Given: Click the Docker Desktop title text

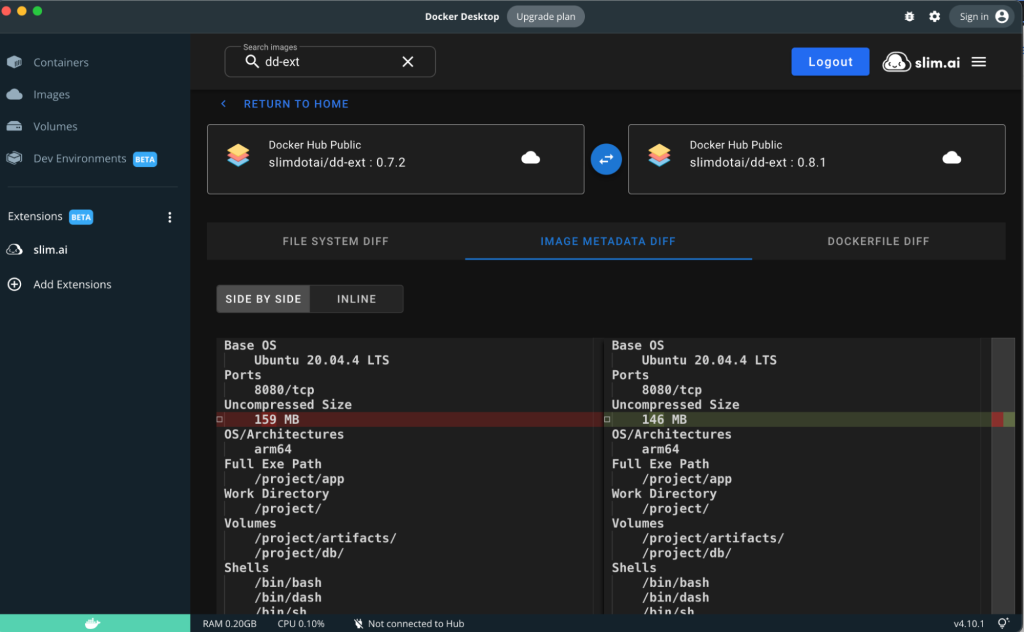Looking at the screenshot, I should pos(462,16).
